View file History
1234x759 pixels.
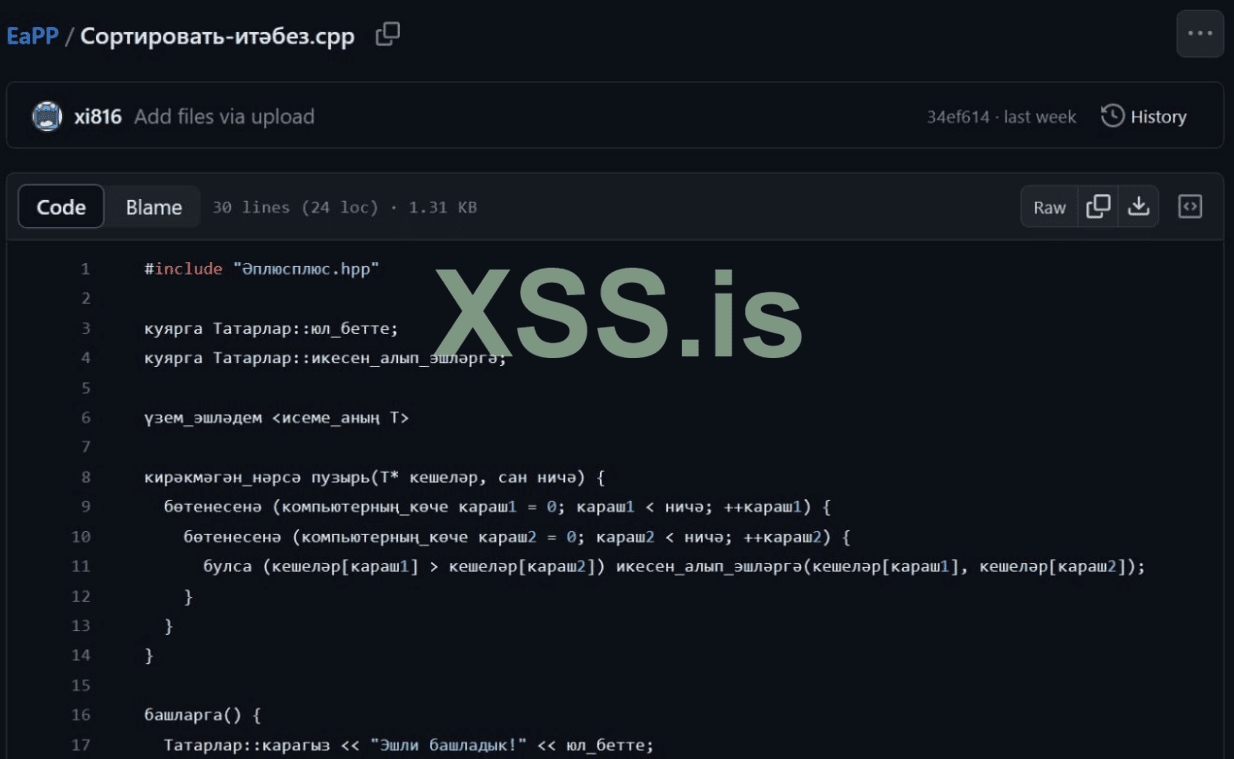pos(1143,117)
